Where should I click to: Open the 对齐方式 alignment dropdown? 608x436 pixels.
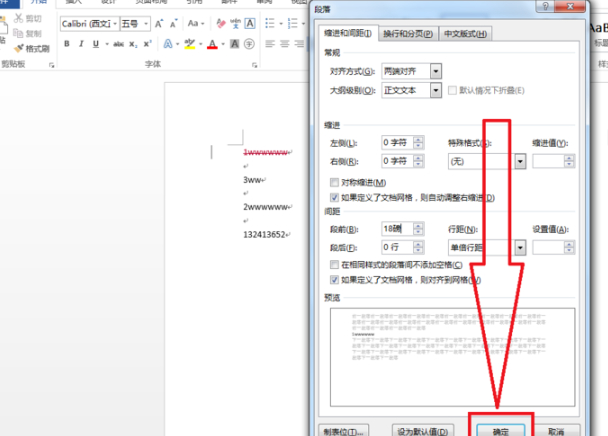tap(435, 71)
